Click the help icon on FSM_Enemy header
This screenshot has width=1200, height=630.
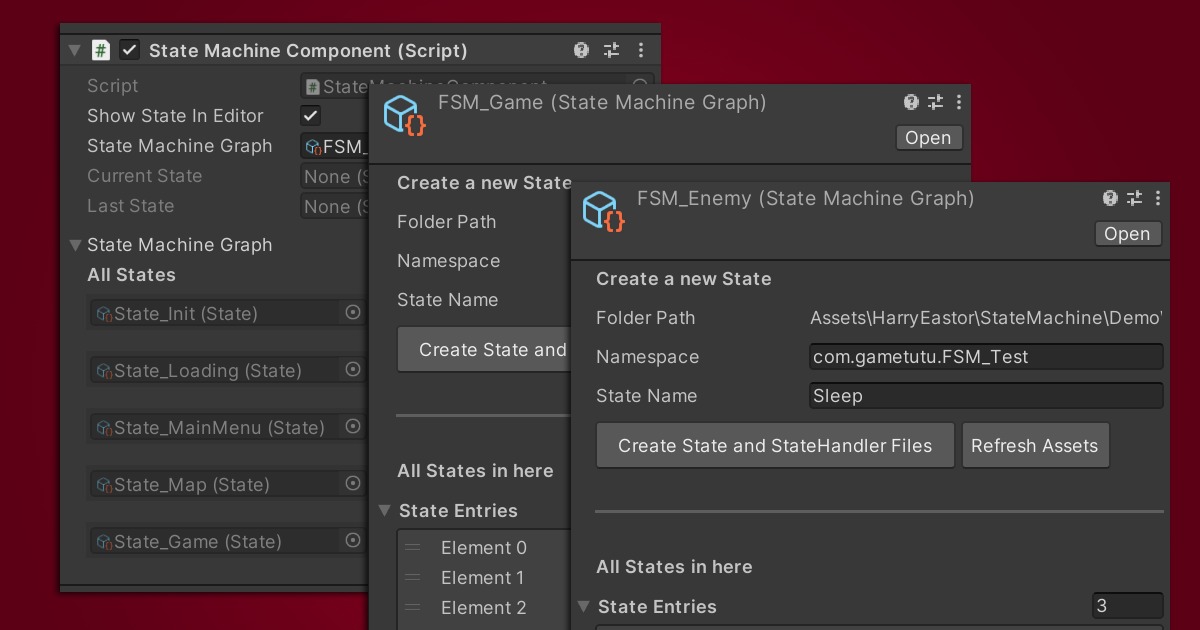1110,198
